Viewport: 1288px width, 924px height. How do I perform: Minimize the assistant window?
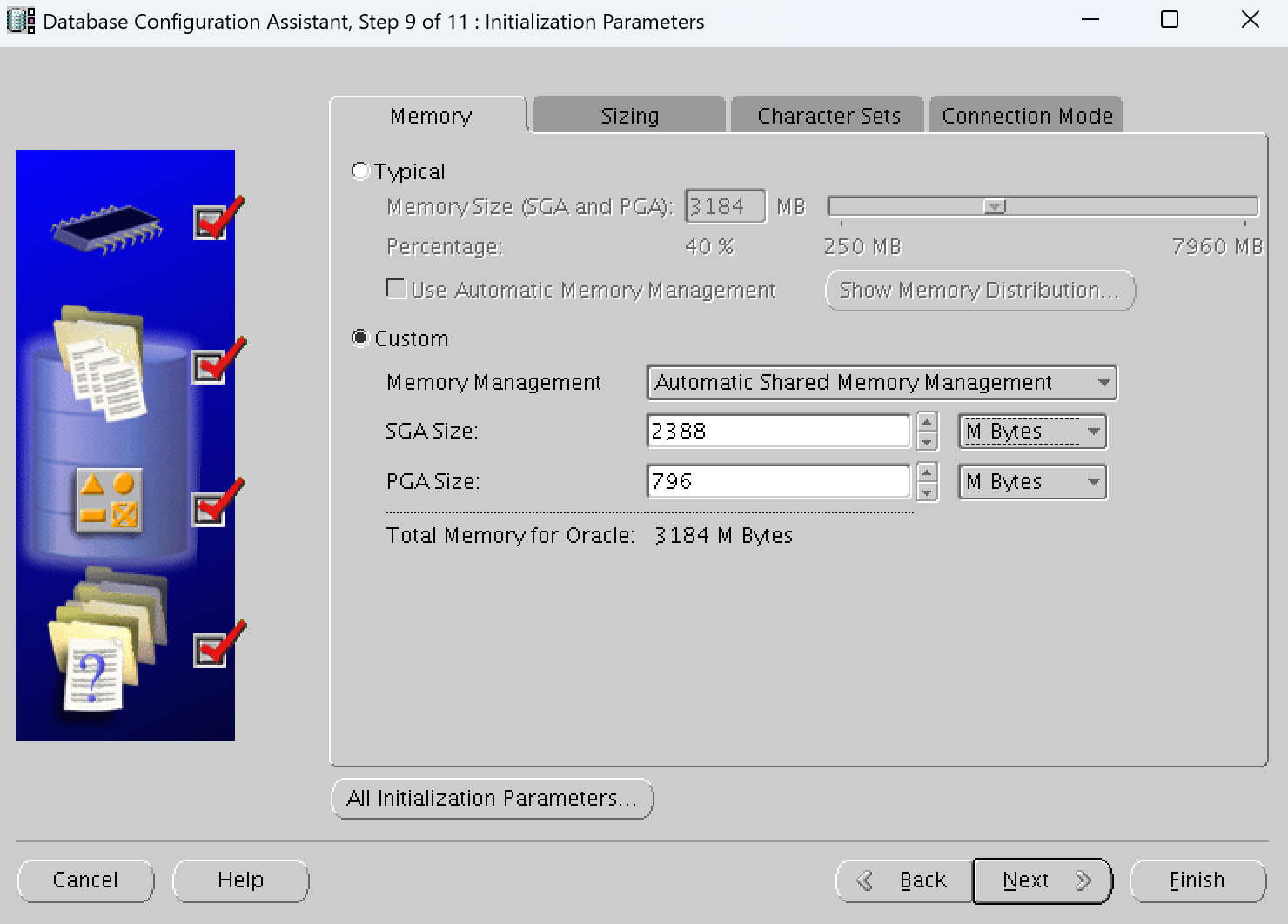[x=1090, y=19]
